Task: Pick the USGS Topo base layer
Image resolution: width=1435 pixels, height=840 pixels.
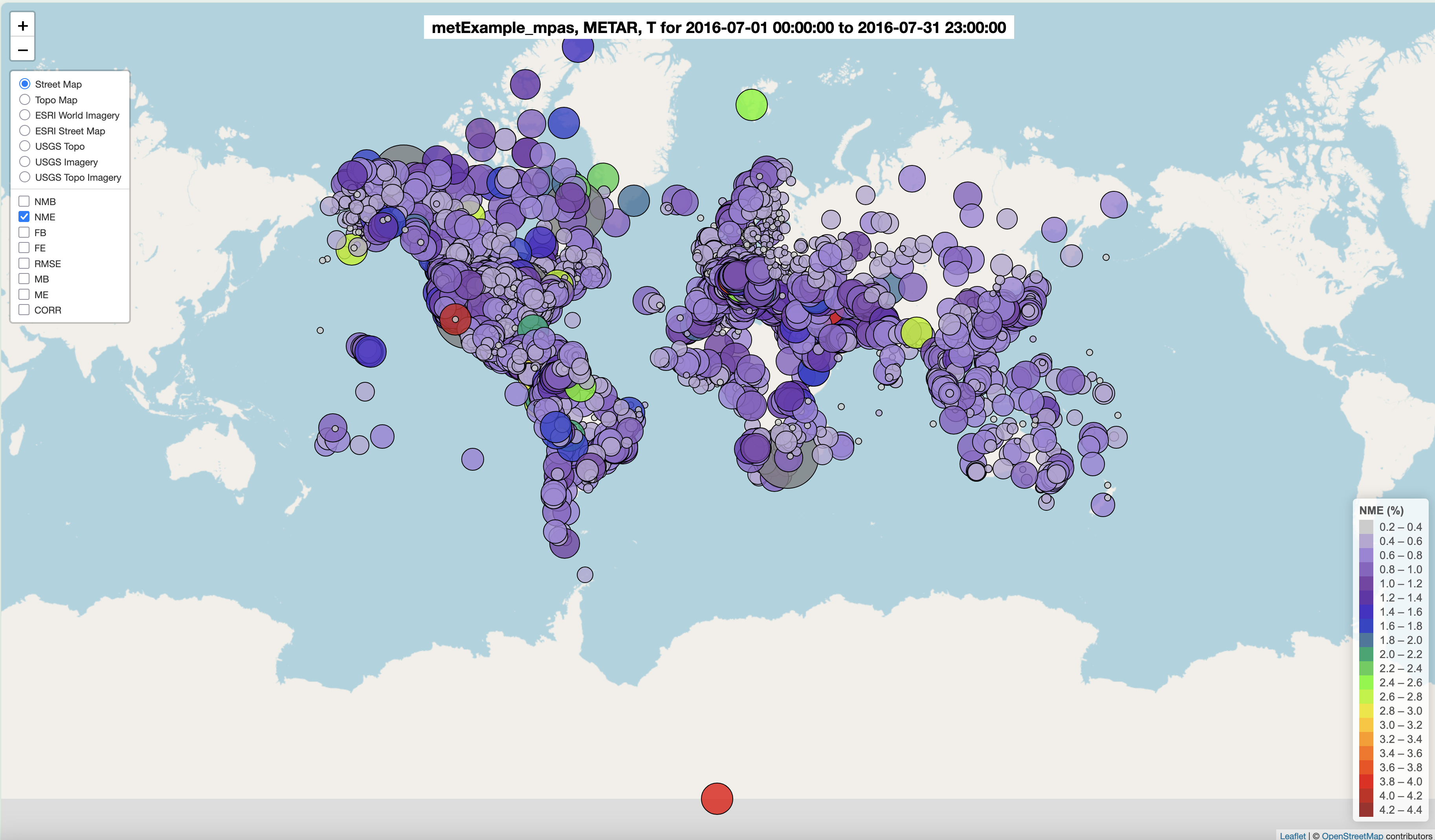Action: click(24, 146)
